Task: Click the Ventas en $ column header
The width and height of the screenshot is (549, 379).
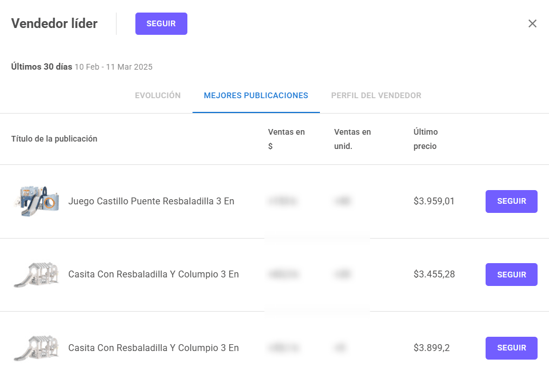Action: click(286, 139)
